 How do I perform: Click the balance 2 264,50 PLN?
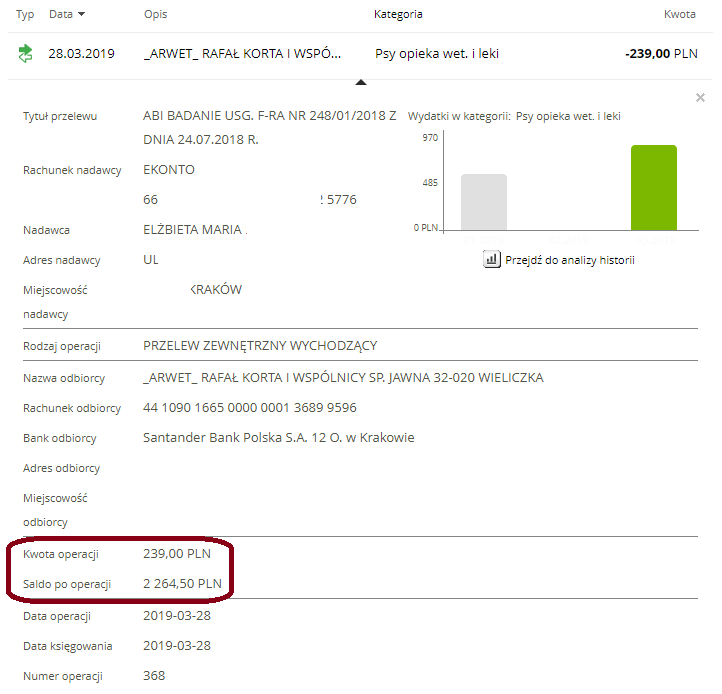[x=182, y=584]
